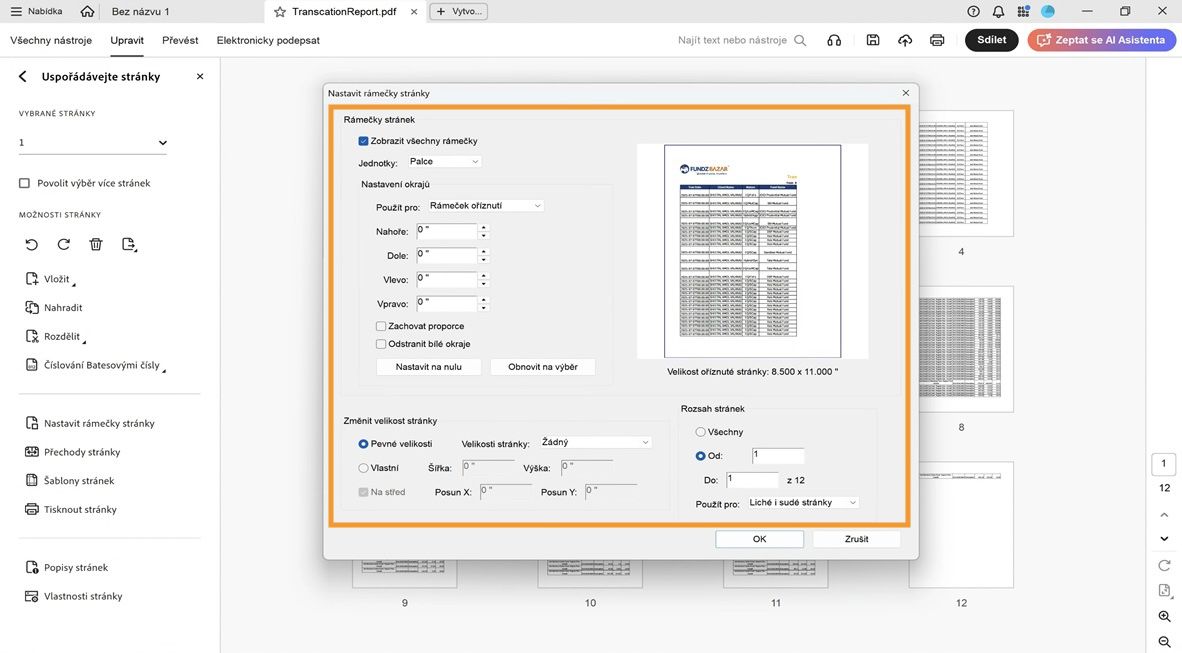This screenshot has height=653, width=1182.
Task: Click the search magnifier icon
Action: point(800,41)
